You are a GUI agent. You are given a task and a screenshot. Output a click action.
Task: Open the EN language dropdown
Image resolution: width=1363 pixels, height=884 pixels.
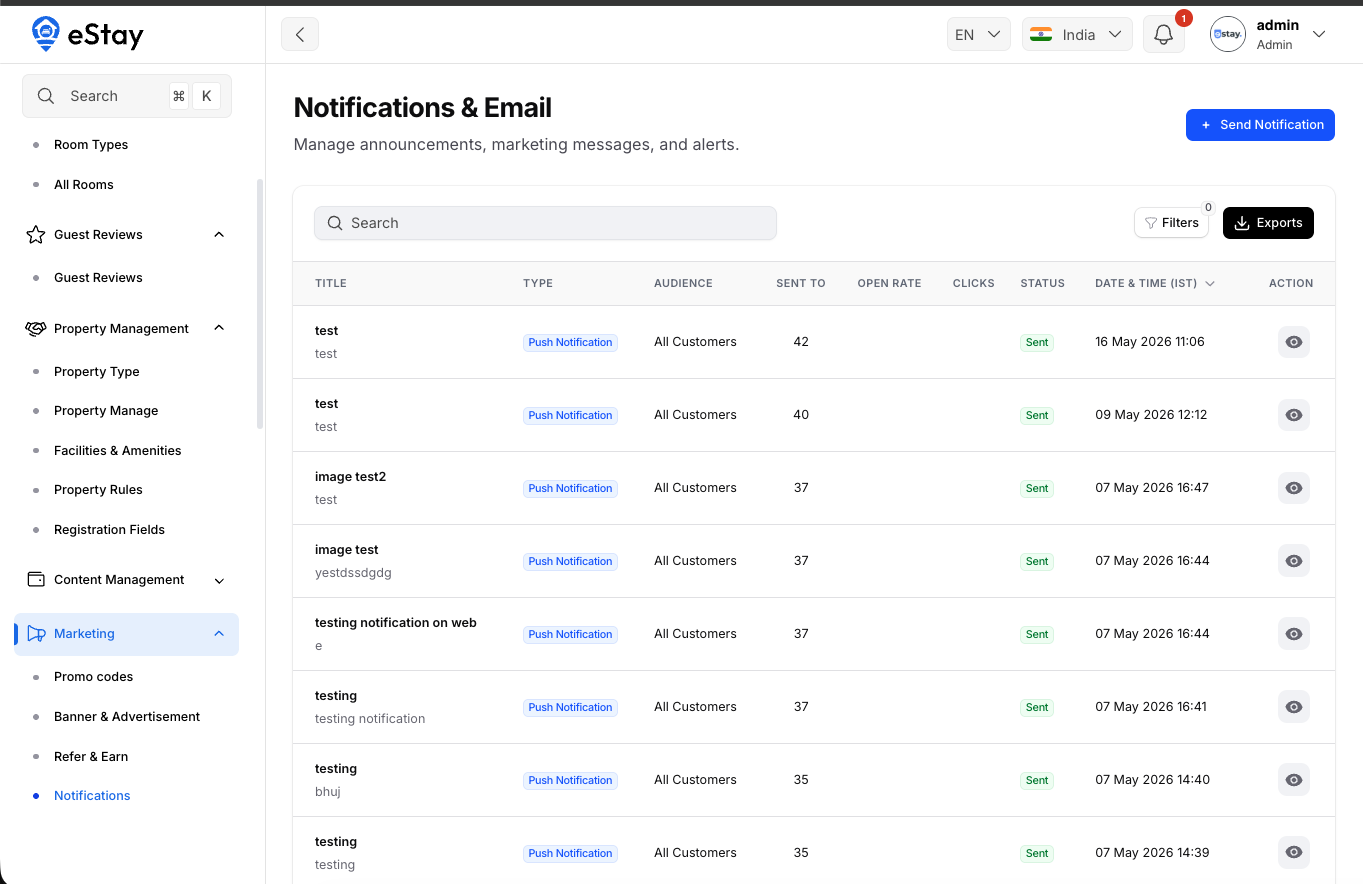click(x=978, y=34)
